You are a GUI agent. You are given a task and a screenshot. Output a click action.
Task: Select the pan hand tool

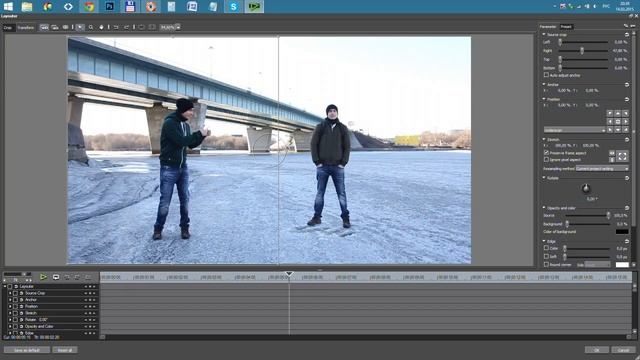tap(101, 27)
